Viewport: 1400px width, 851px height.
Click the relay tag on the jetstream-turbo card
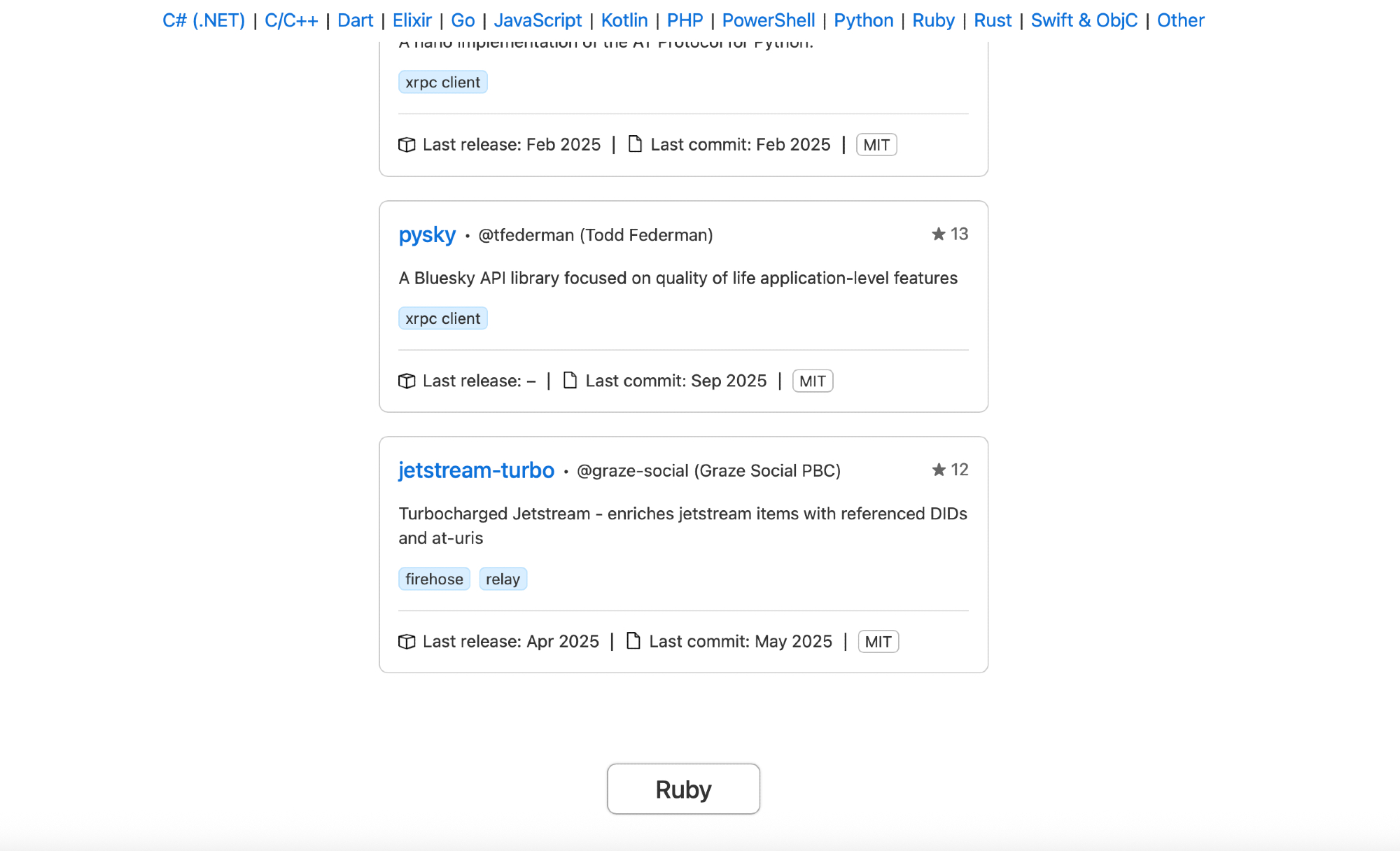coord(503,579)
